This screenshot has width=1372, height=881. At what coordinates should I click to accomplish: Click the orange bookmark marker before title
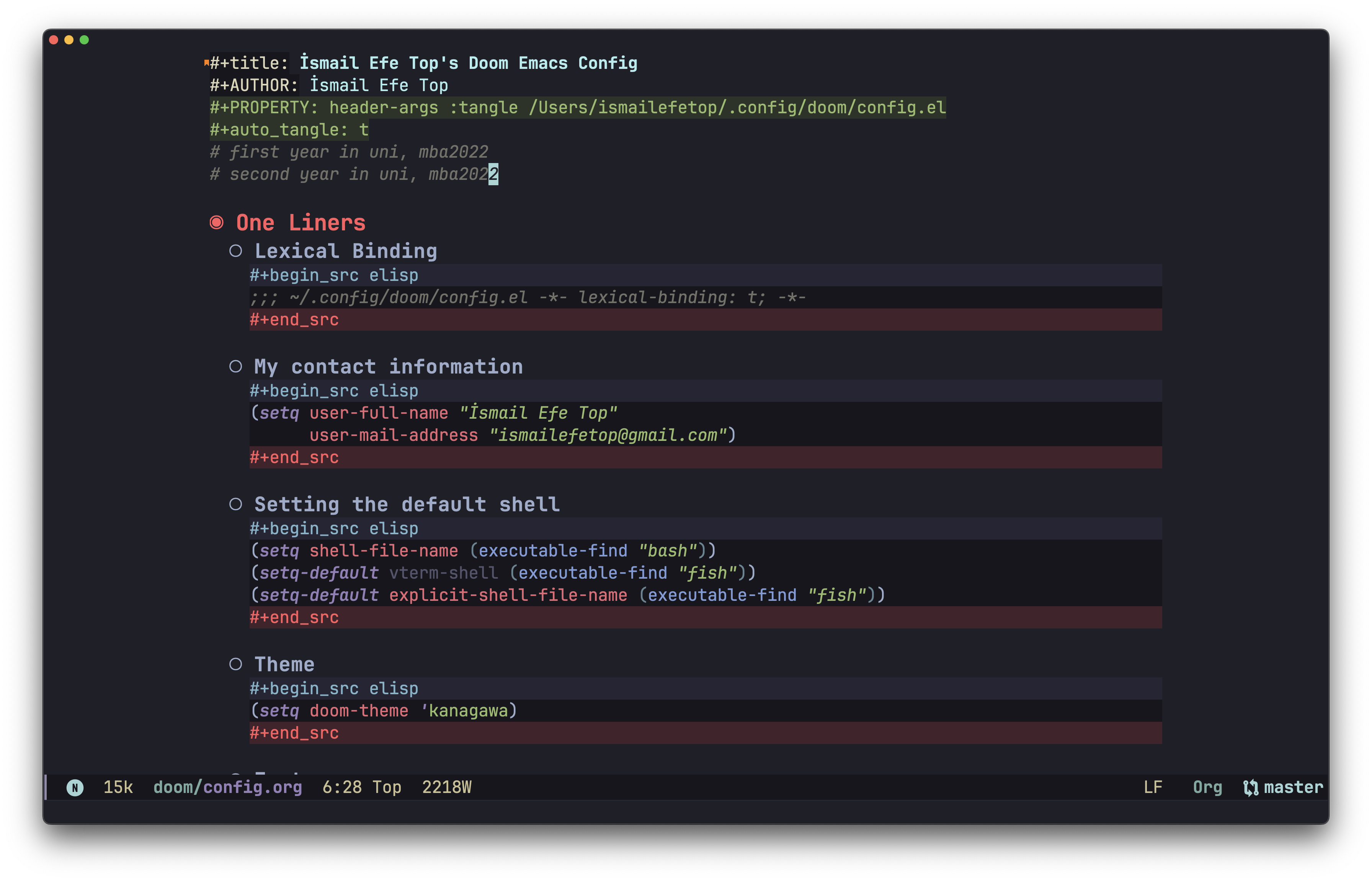pyautogui.click(x=207, y=63)
